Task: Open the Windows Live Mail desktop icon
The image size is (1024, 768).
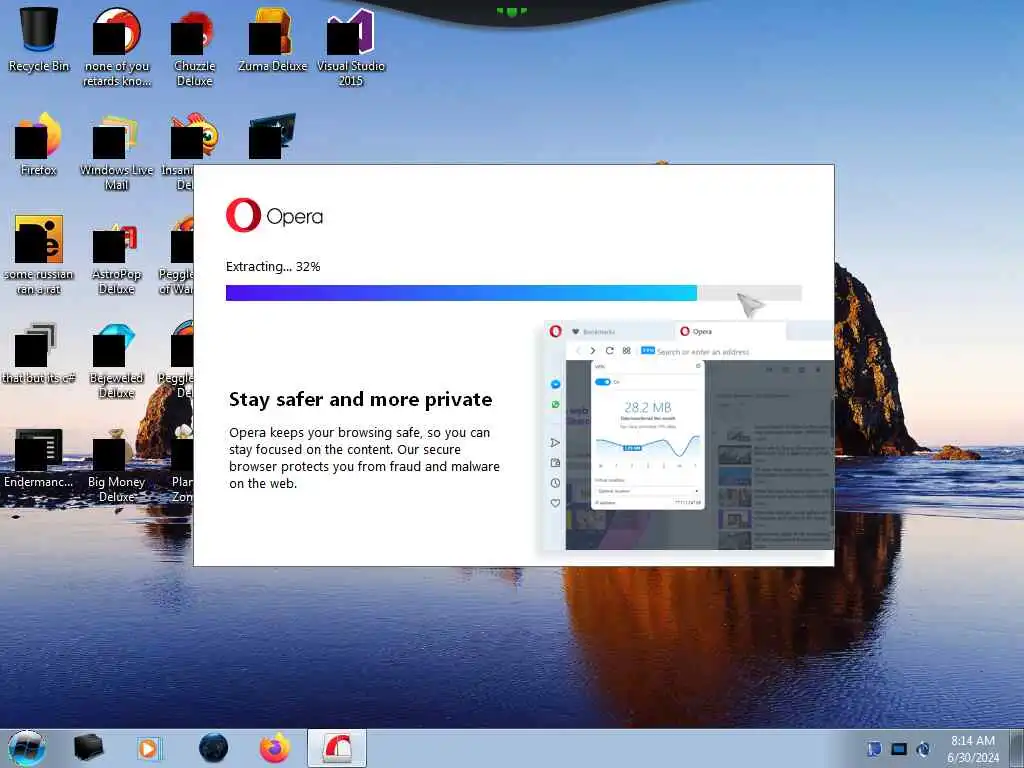Action: coord(116,152)
